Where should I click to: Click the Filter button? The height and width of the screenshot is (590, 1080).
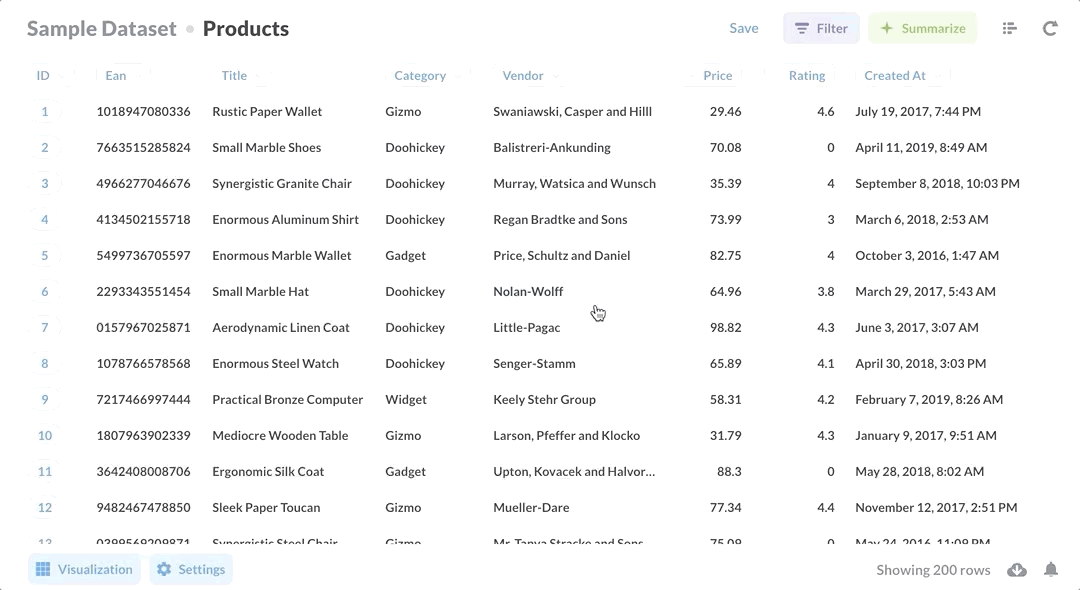[x=821, y=29]
